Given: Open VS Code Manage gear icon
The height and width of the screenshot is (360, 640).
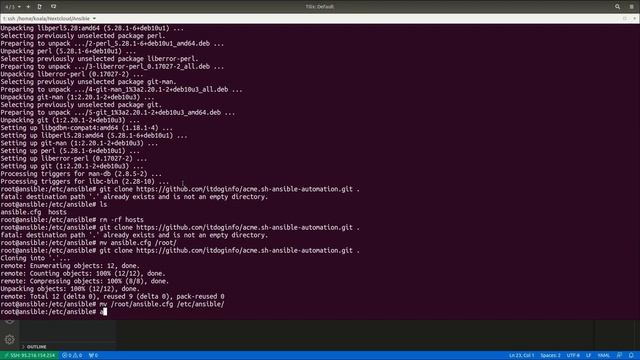Looking at the screenshot, I should (x=9, y=339).
